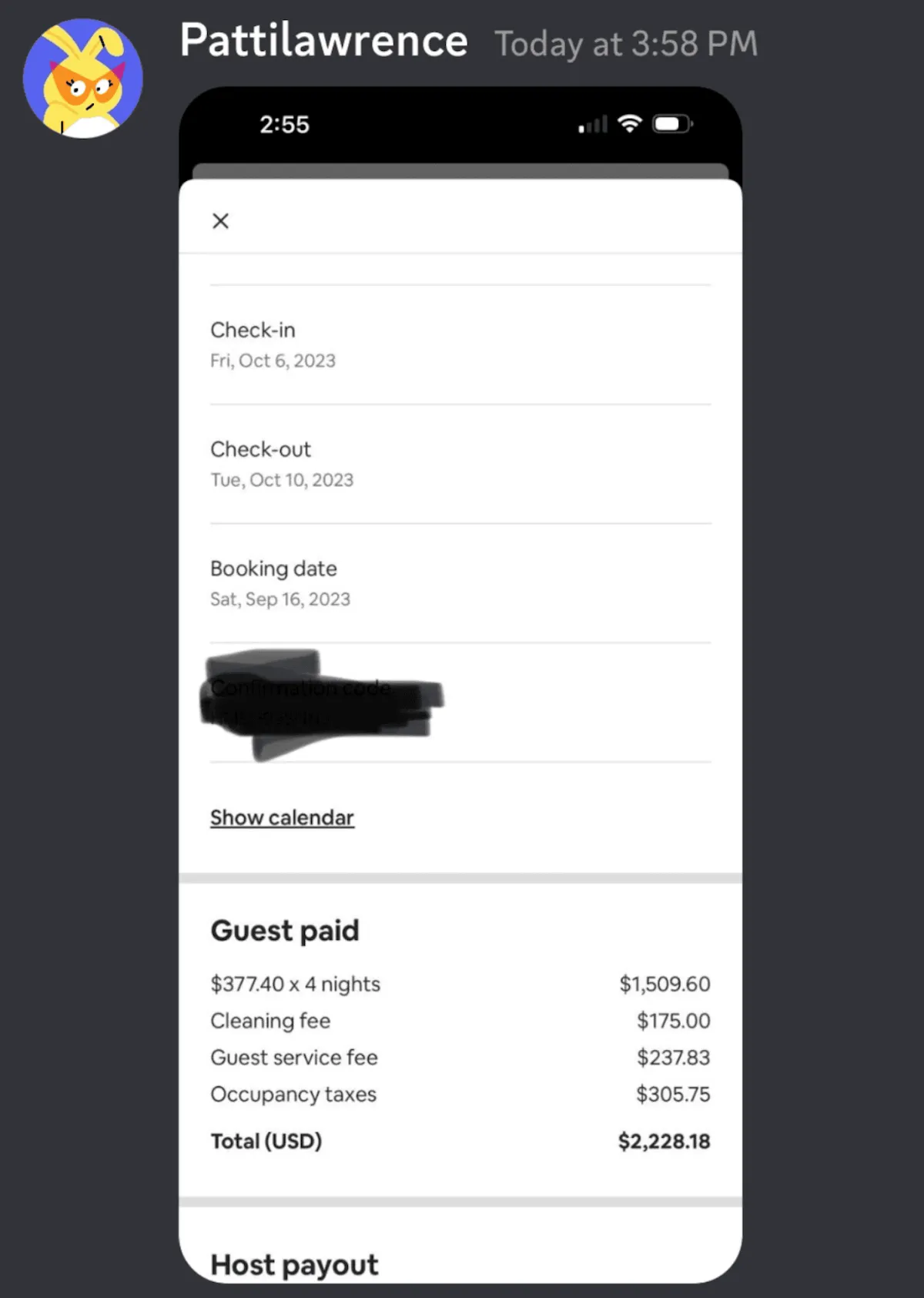Screen dimensions: 924x1298
Task: Select the Booking date row
Action: point(460,584)
